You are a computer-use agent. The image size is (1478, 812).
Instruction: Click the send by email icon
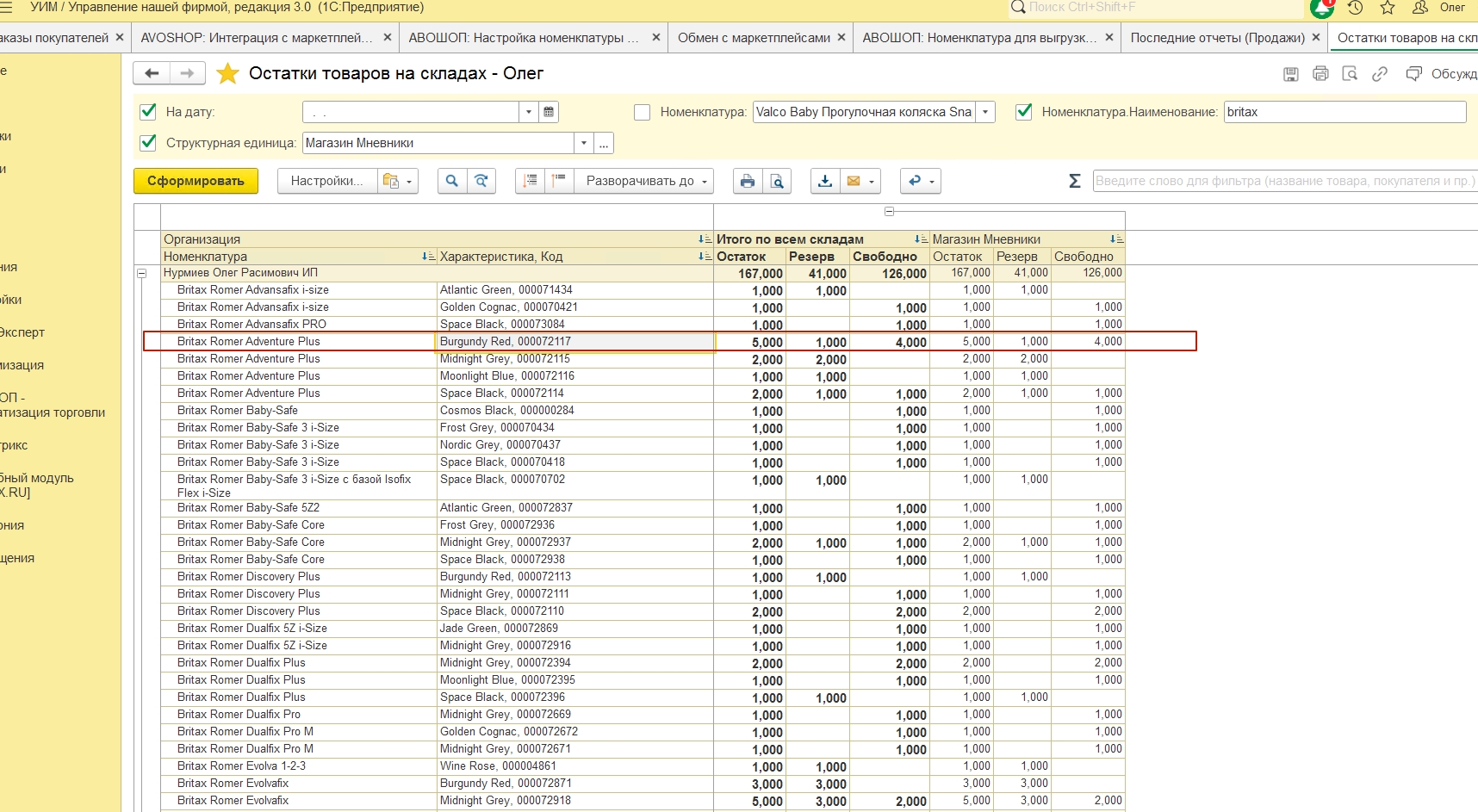coord(854,181)
